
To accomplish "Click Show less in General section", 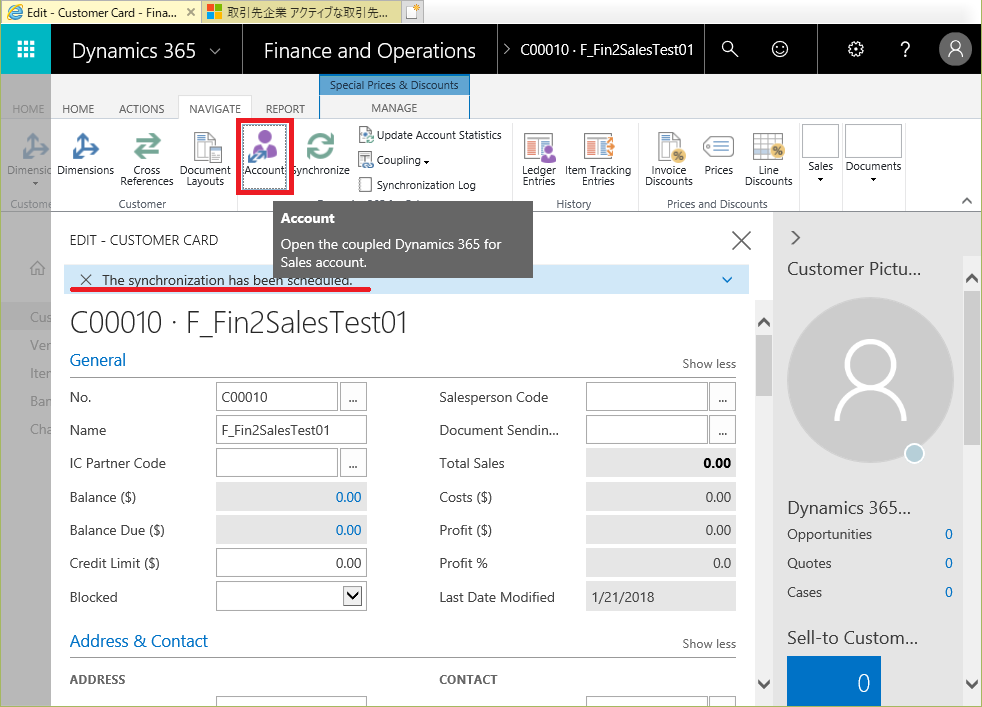I will [x=709, y=364].
